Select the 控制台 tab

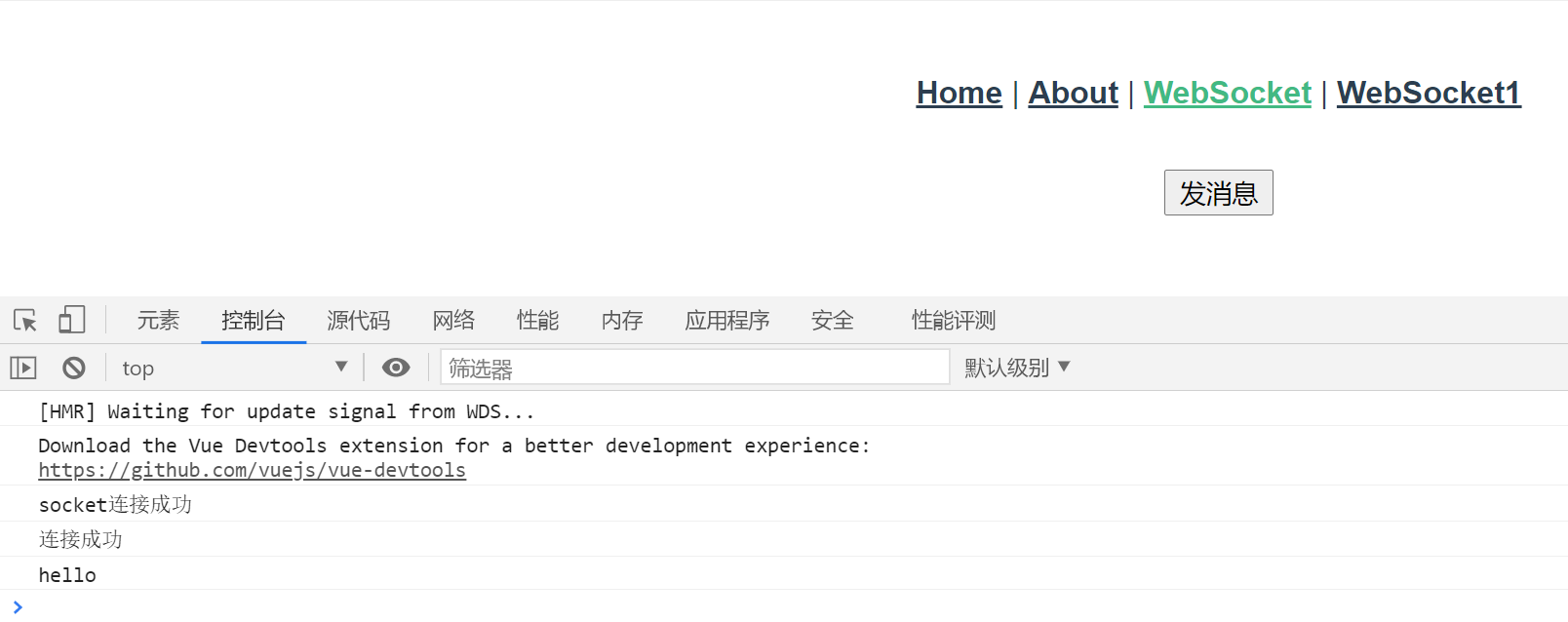[x=254, y=320]
